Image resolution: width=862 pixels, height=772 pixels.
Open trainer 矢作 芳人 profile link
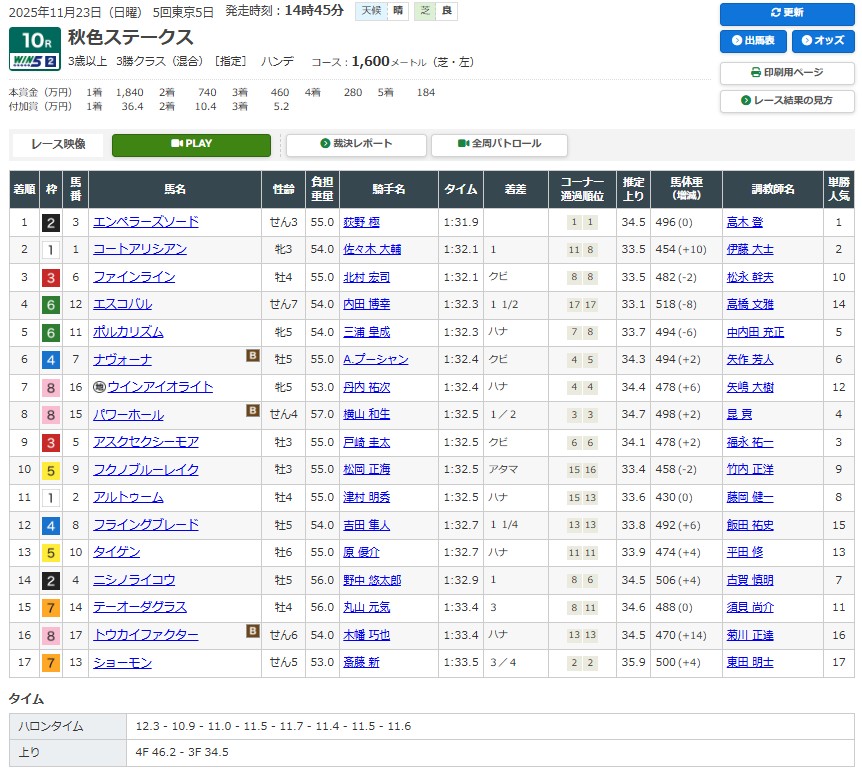tap(750, 359)
